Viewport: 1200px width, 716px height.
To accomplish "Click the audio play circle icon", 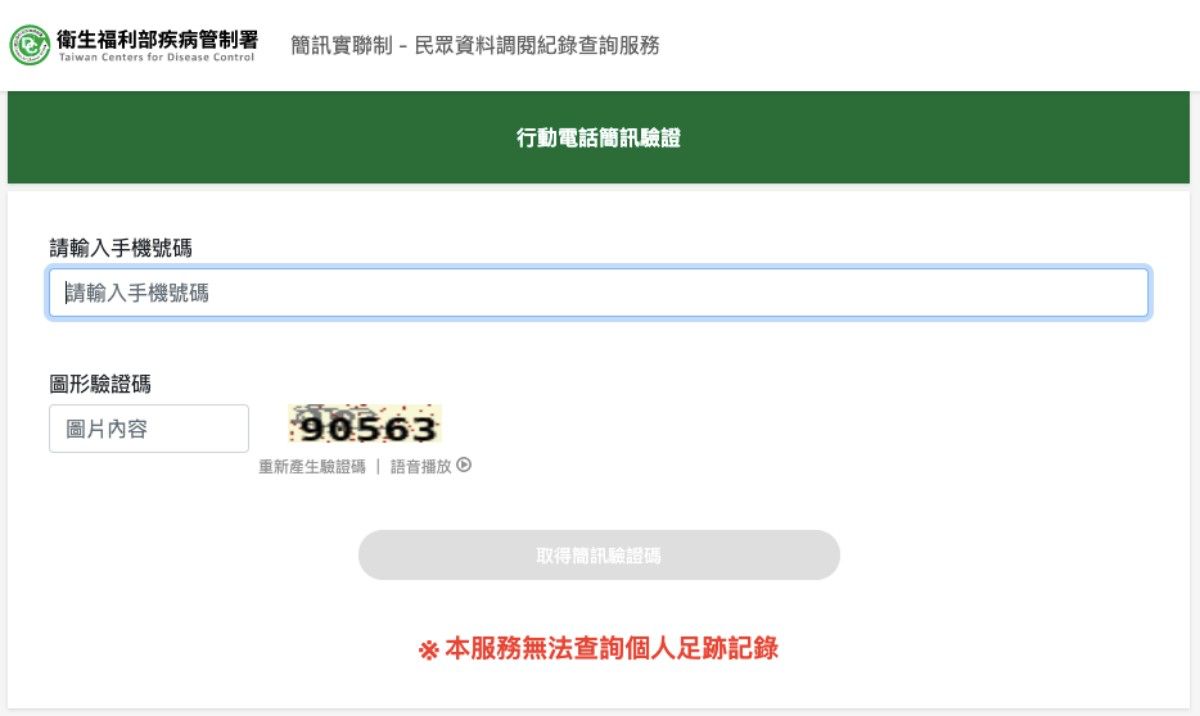I will pyautogui.click(x=464, y=465).
